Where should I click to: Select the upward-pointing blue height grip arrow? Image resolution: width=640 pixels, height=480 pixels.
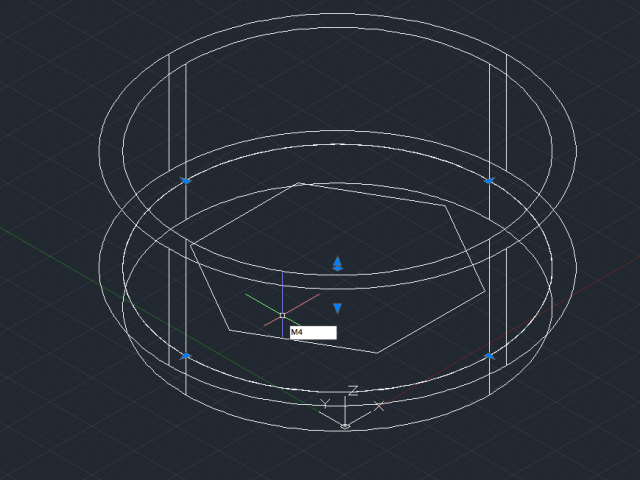tap(337, 261)
